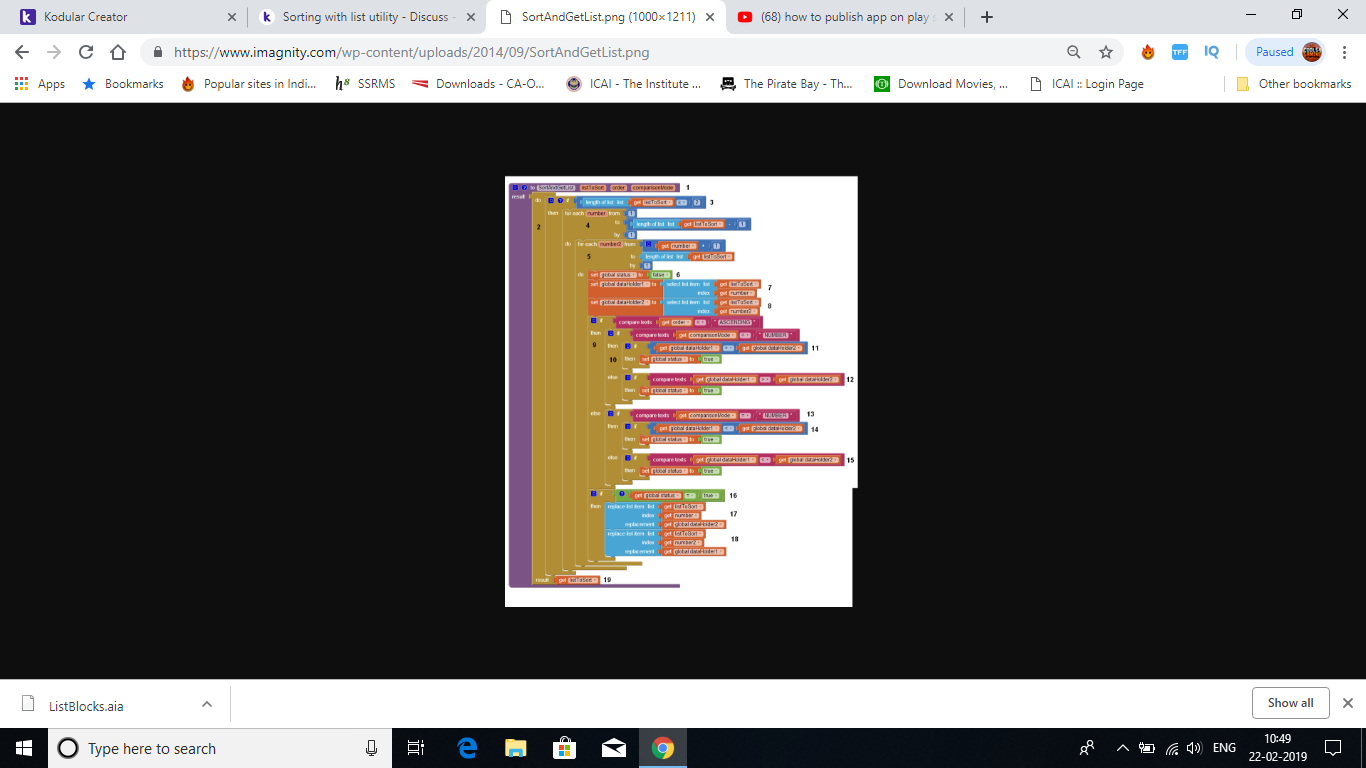Close the Kodular Creator tab
The height and width of the screenshot is (768, 1366).
point(232,17)
